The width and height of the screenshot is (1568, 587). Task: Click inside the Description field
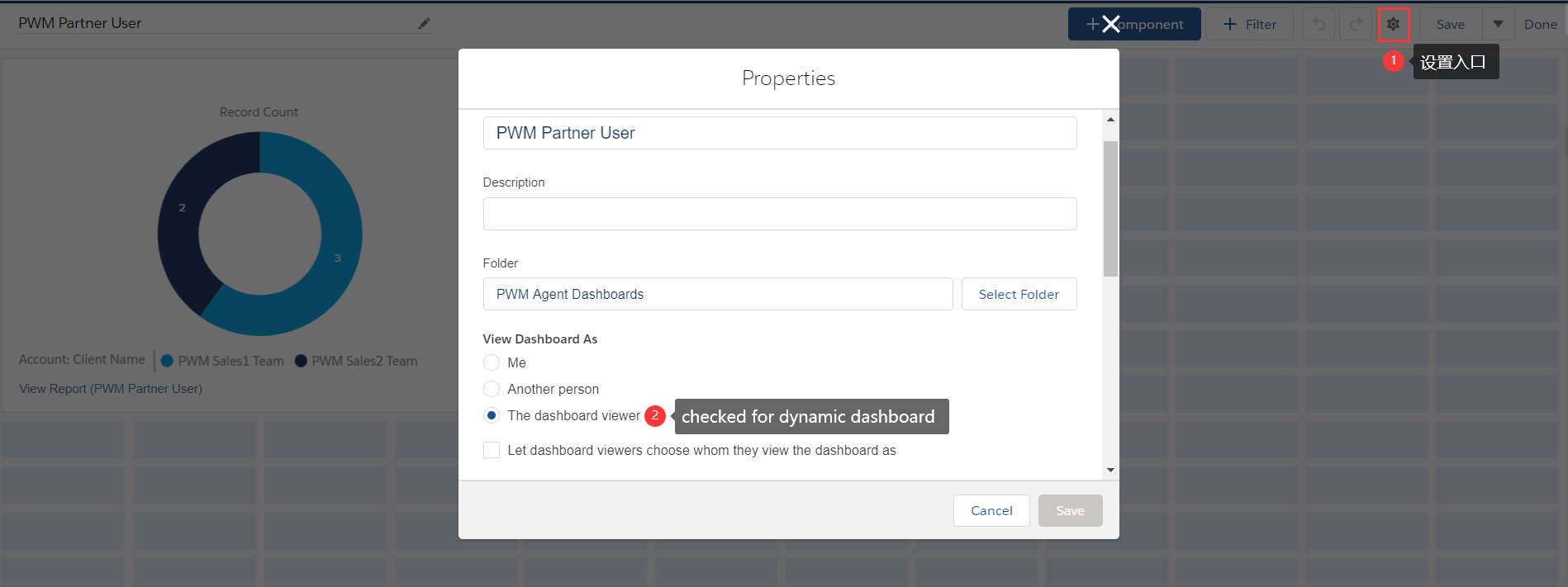click(779, 213)
